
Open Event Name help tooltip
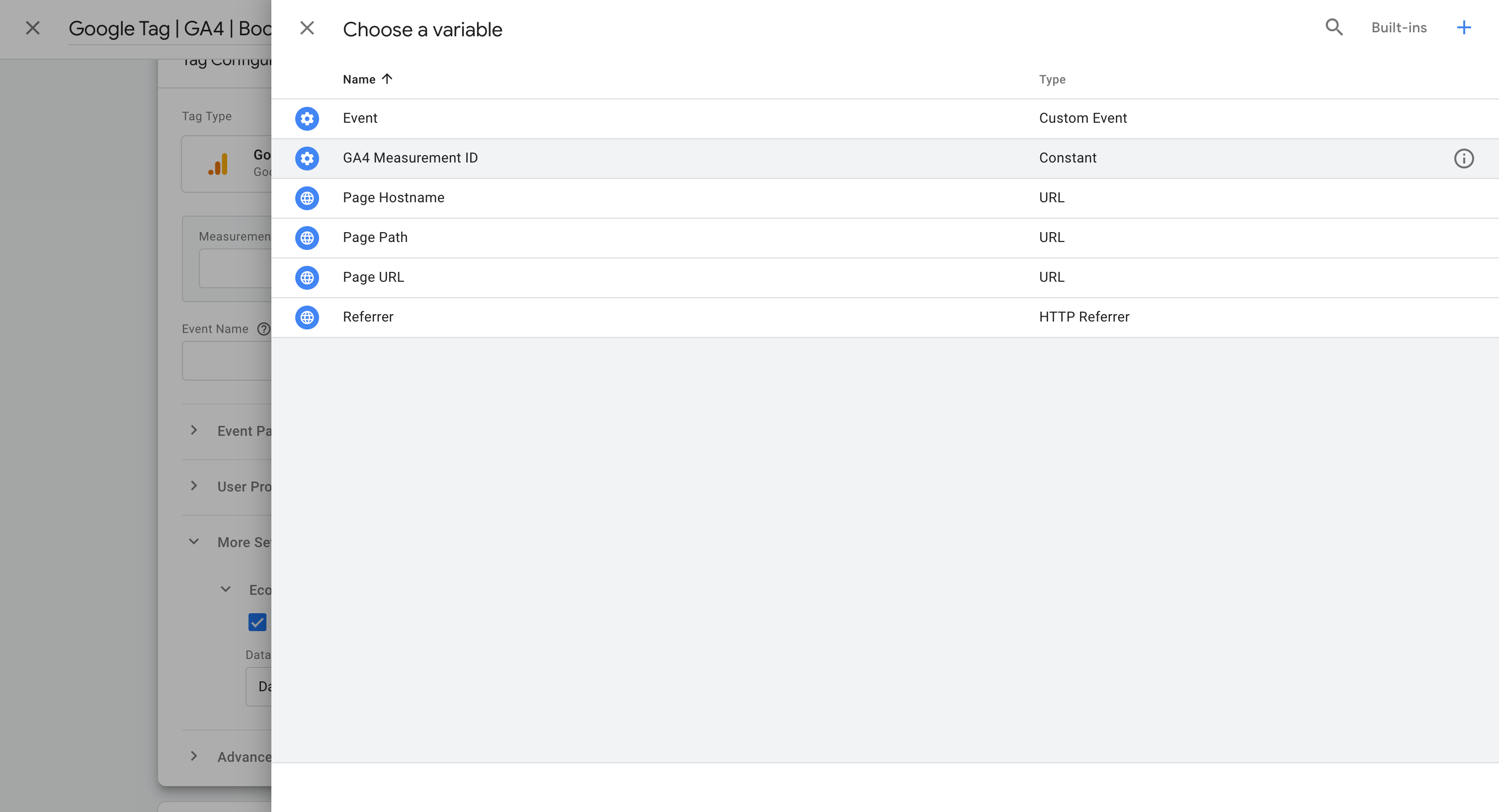tap(263, 329)
